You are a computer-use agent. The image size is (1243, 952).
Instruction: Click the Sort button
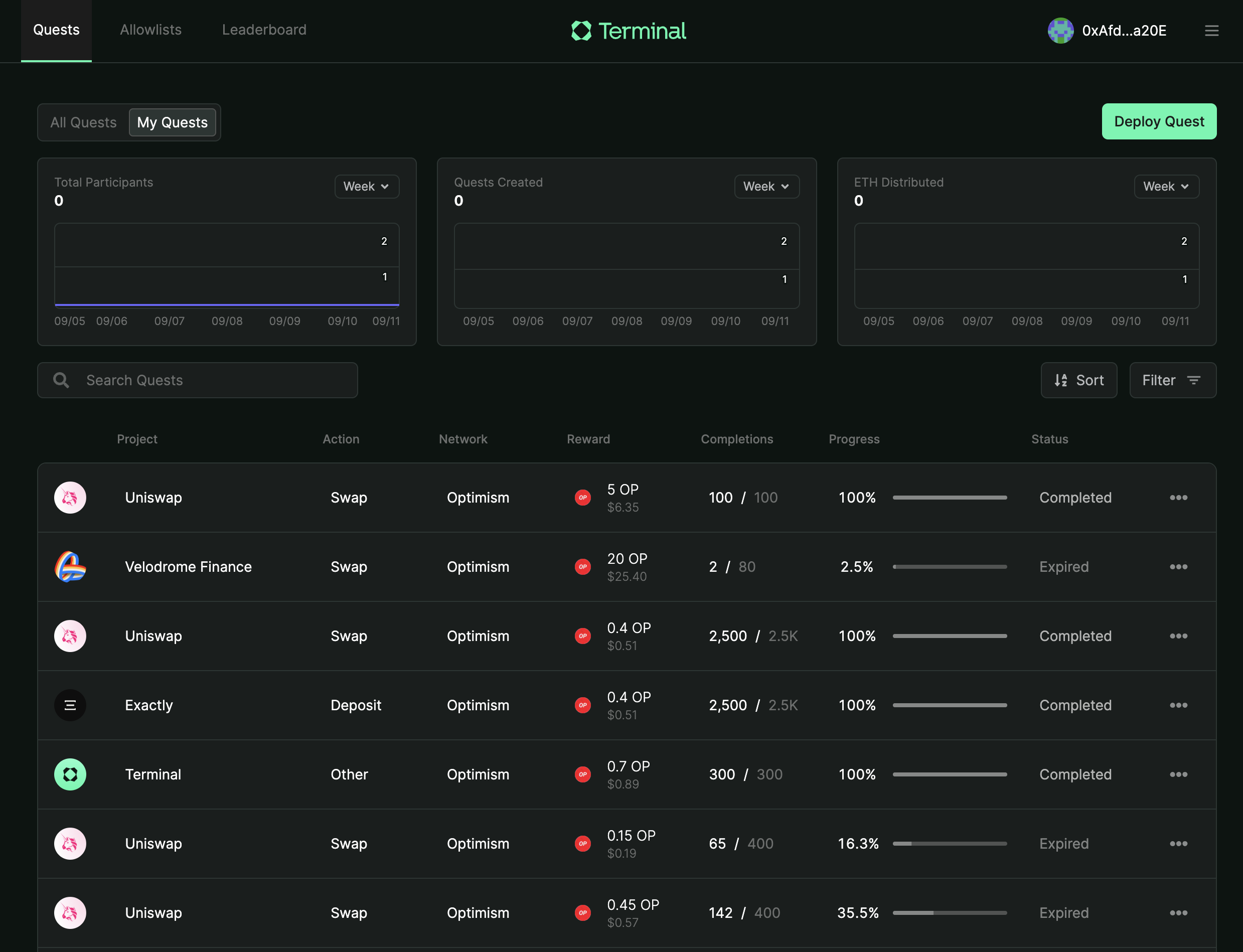(1078, 380)
